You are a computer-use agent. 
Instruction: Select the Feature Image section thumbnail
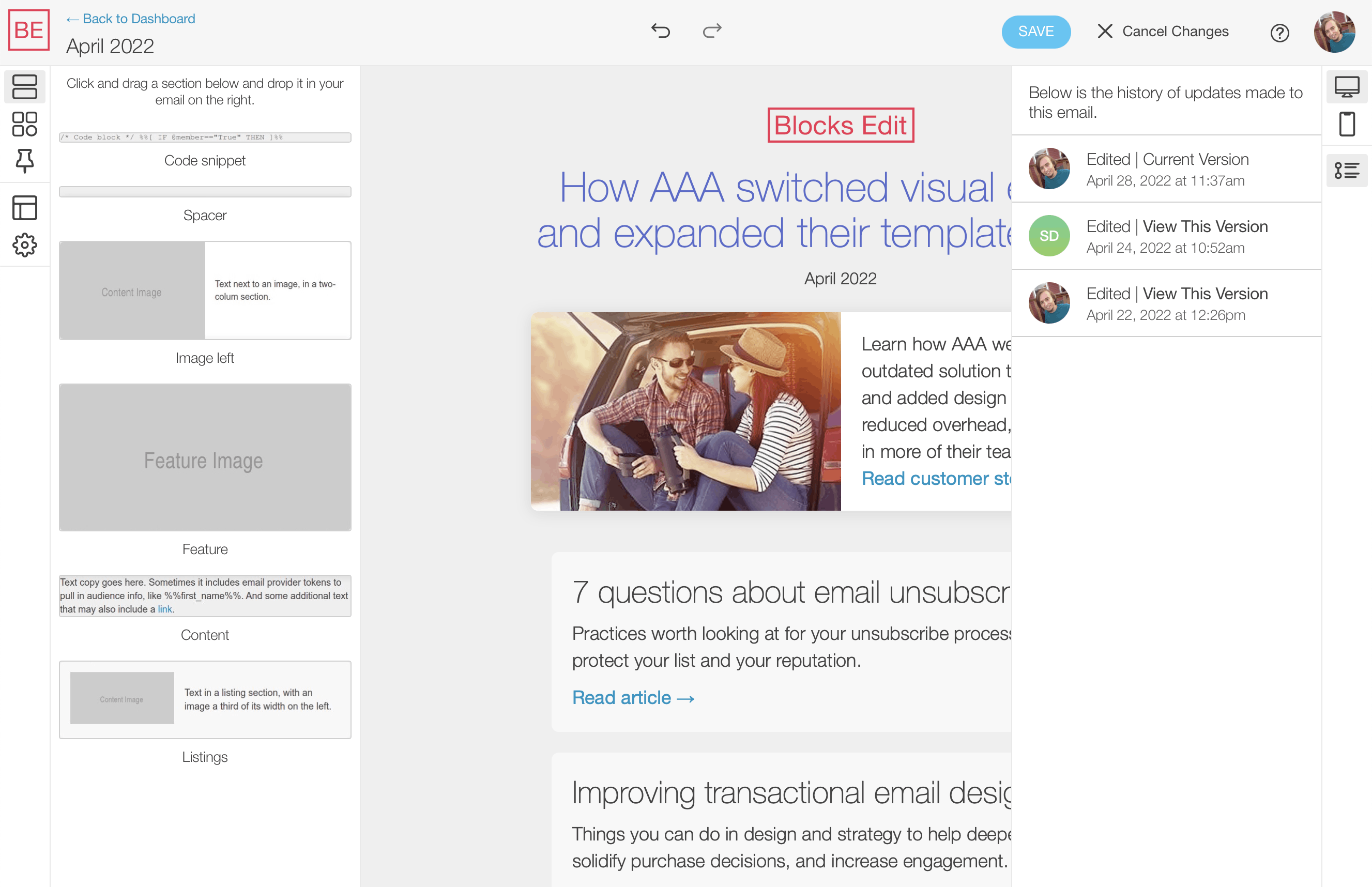[205, 457]
